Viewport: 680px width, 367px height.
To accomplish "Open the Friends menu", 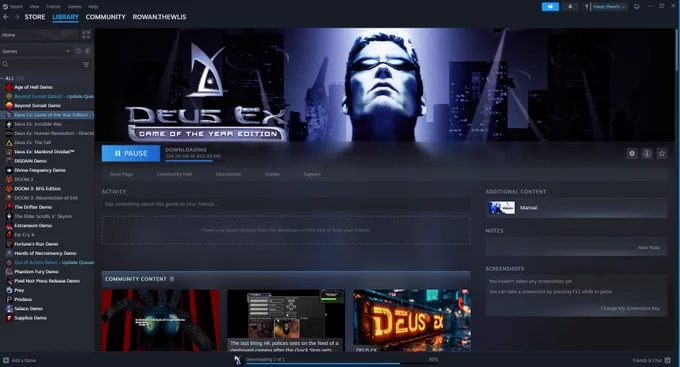I will tap(53, 7).
